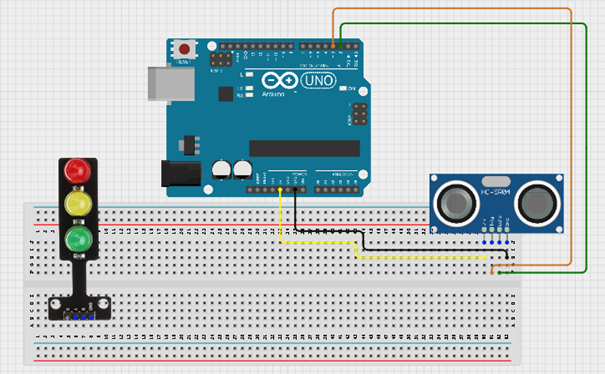This screenshot has width=605, height=374.
Task: Select the yellow LED of the traffic light
Action: [78, 203]
